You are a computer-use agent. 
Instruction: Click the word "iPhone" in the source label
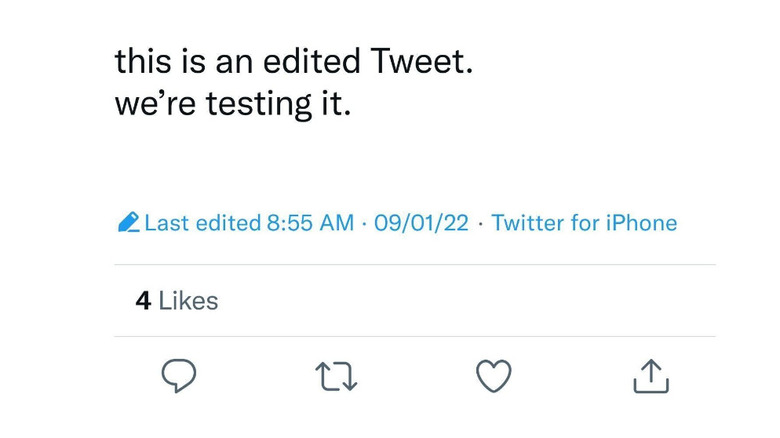641,223
